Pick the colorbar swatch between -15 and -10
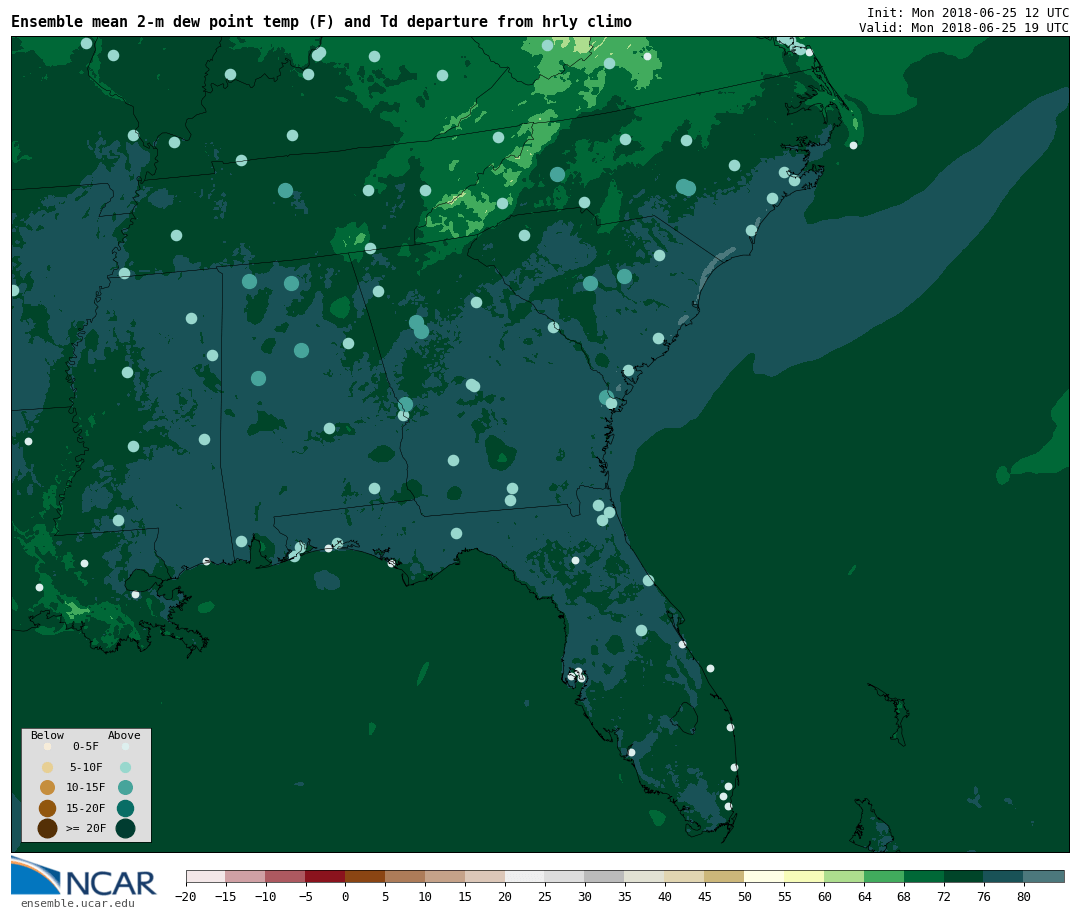Screen dimensions: 1080x915 246,876
